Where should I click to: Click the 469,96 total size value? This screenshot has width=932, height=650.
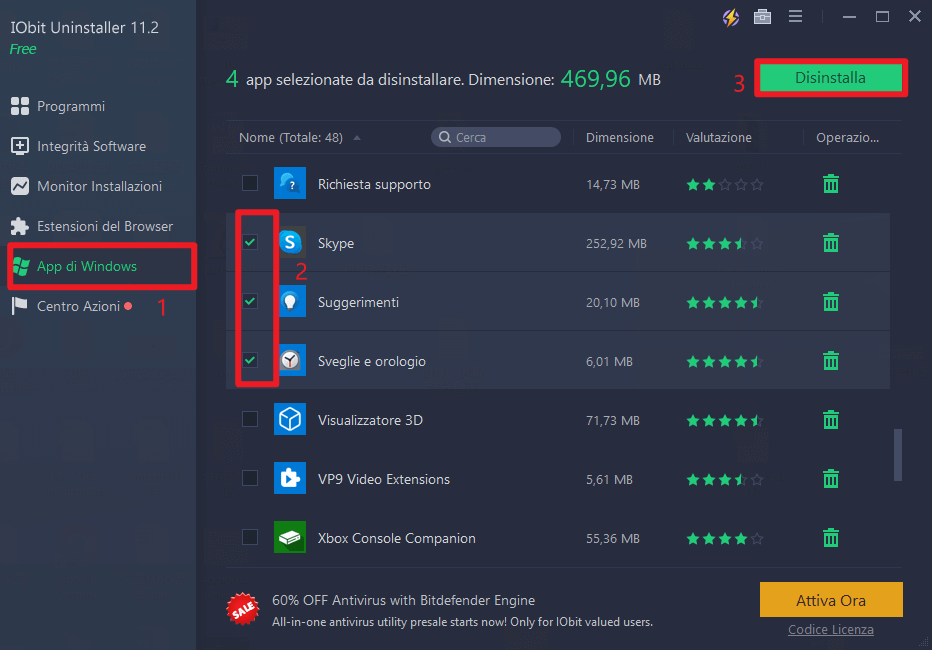point(595,78)
